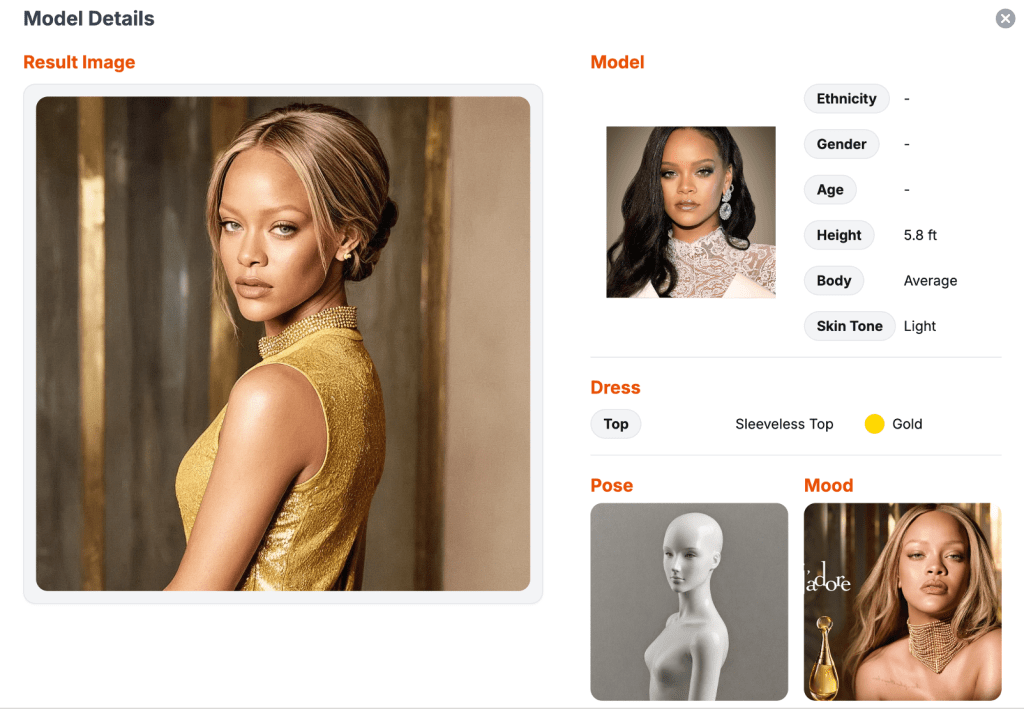Click the Body attribute tag
1024x709 pixels.
pos(833,281)
